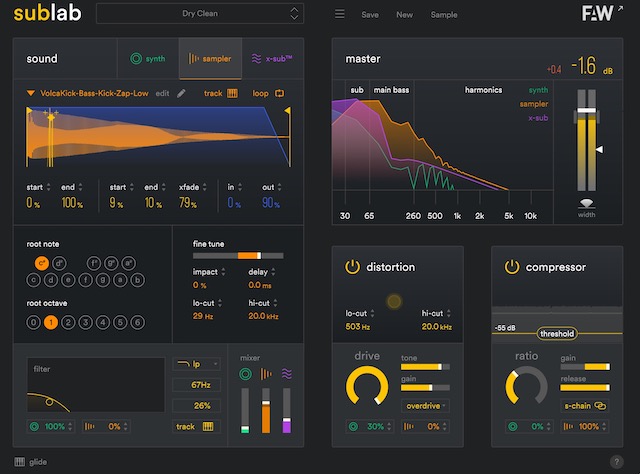Click the x-sub wave icon in mixer
Screen dimensions: 640x474
click(x=286, y=373)
